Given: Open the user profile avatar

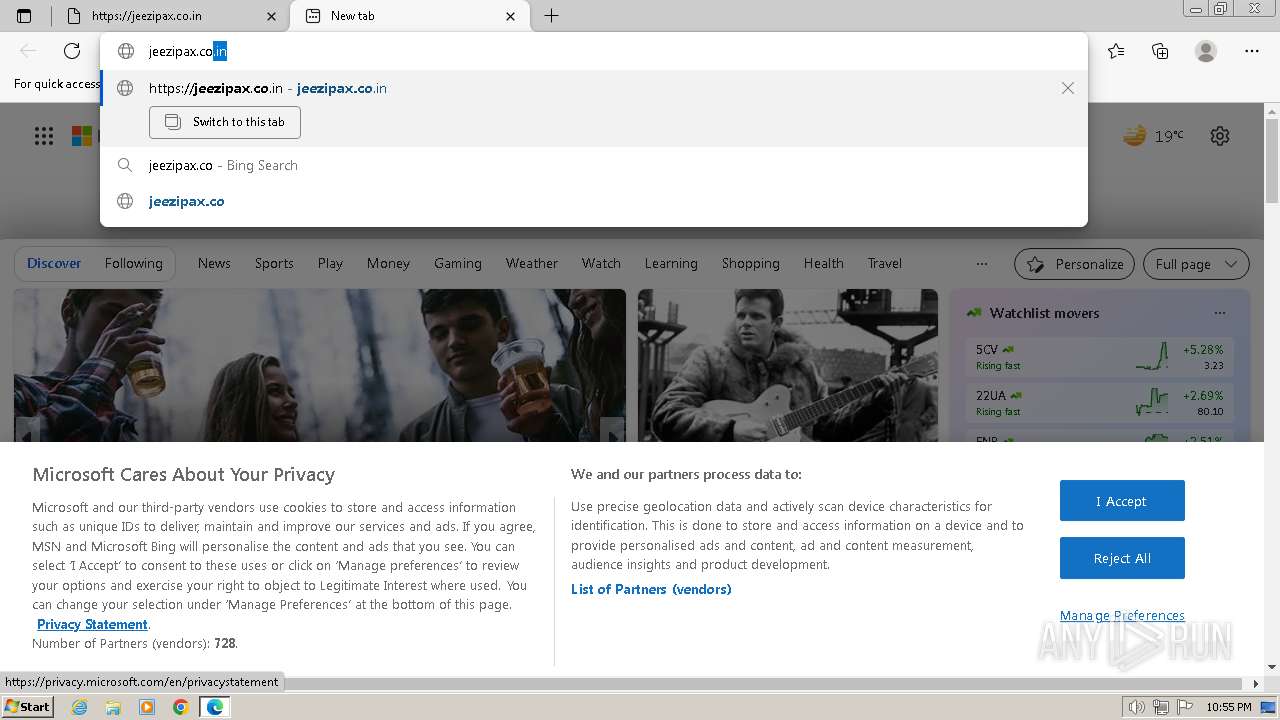Looking at the screenshot, I should (1206, 51).
